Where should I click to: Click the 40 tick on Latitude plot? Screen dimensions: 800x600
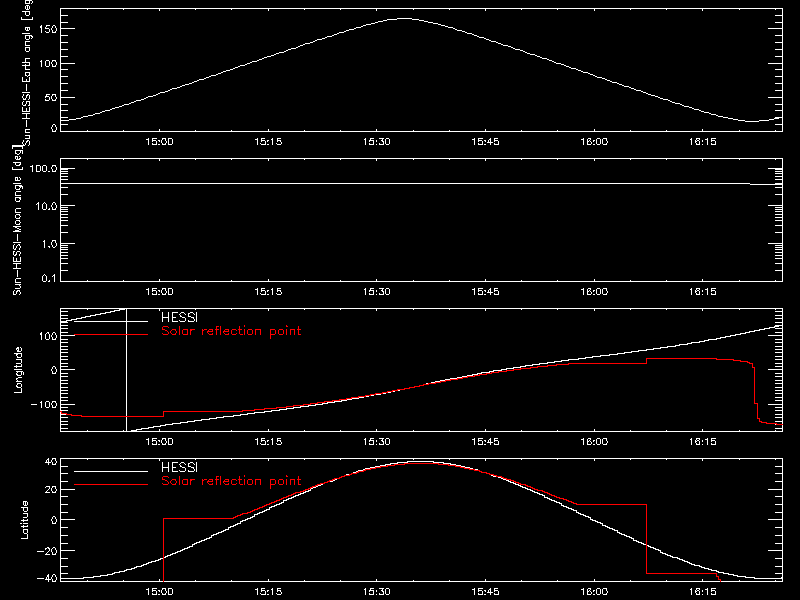[x=51, y=462]
